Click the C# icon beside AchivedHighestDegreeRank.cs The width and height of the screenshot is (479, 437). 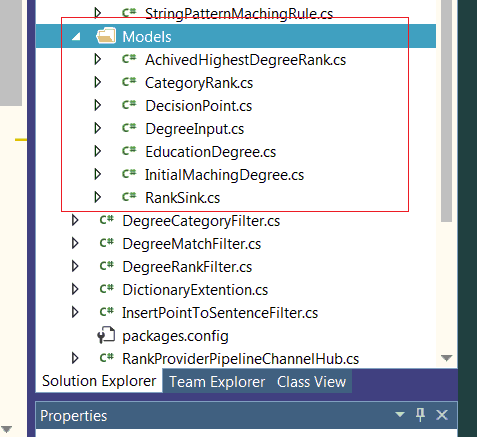click(129, 59)
